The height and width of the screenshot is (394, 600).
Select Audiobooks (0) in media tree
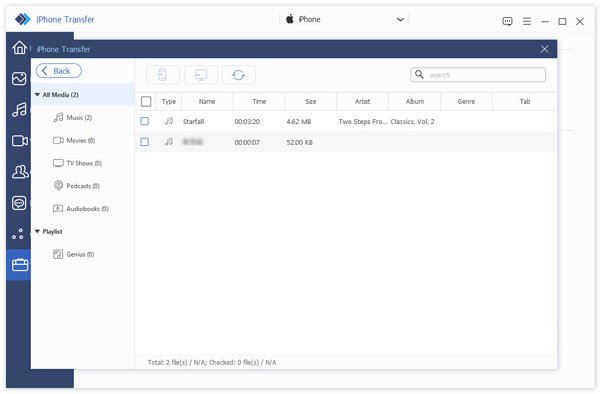point(80,208)
